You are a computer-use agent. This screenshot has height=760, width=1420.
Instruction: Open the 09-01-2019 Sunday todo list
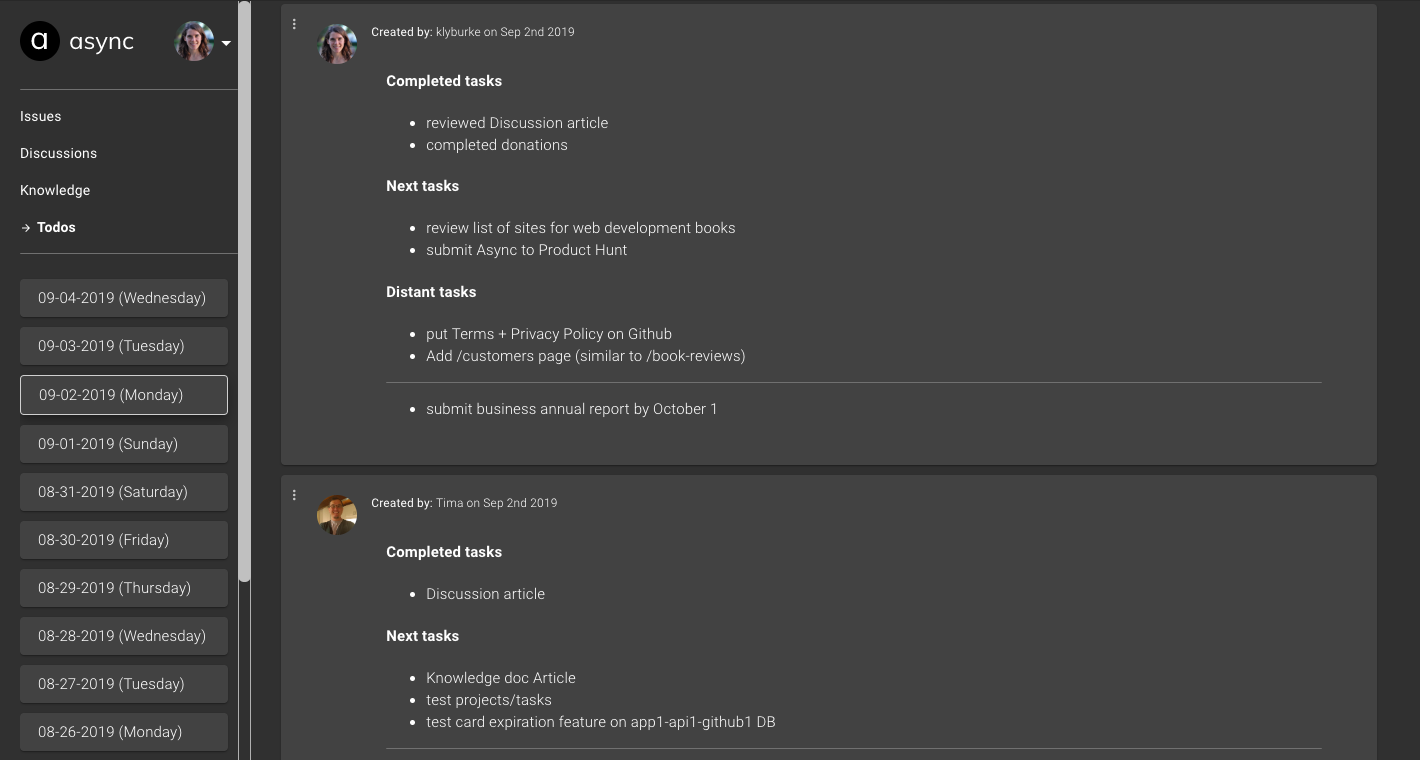coord(122,443)
